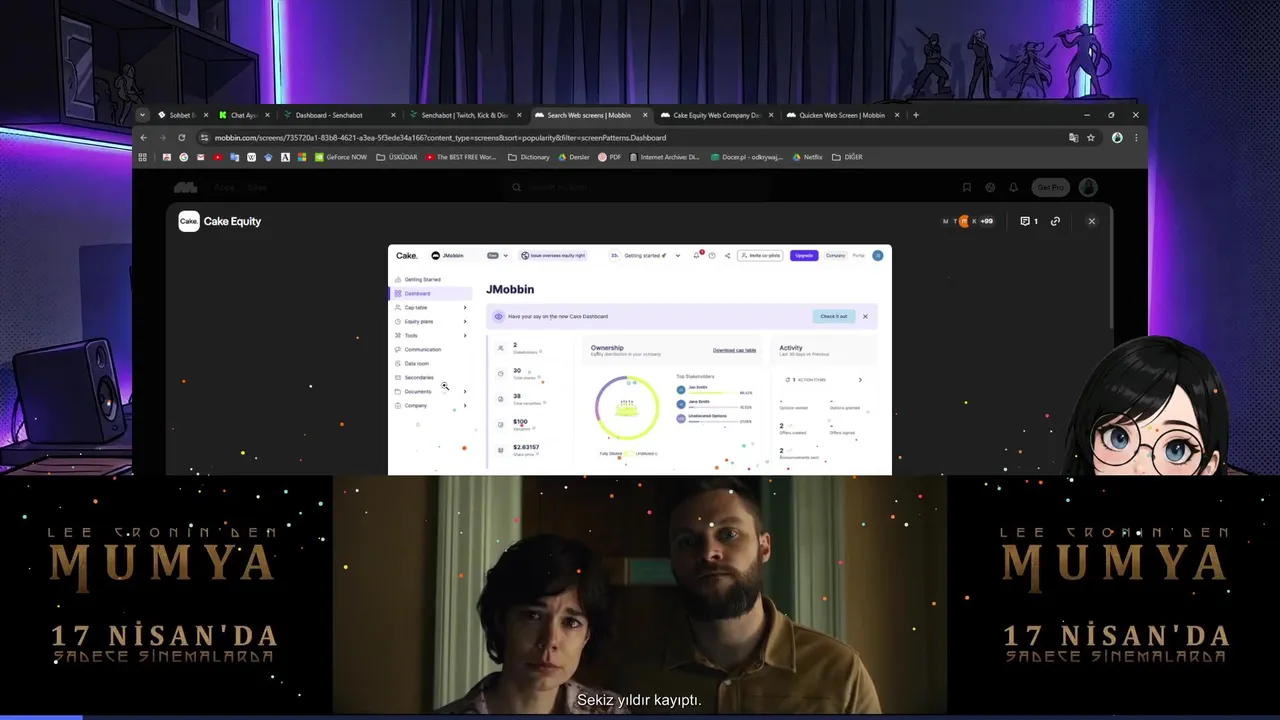Open the JMobbin company selector dropdown
Image resolution: width=1280 pixels, height=720 pixels.
pos(470,255)
